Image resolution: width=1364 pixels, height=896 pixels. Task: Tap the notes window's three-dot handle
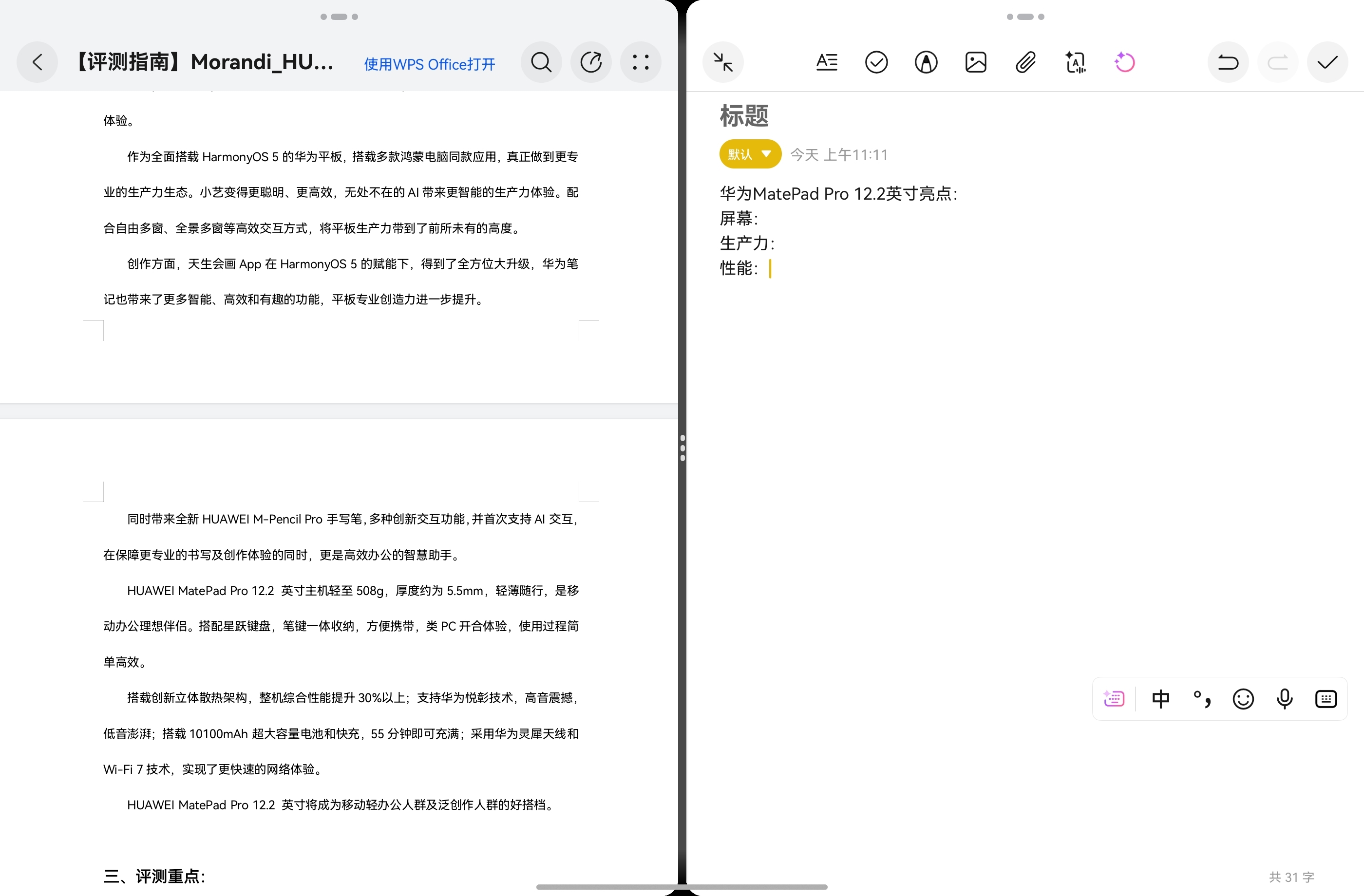(1025, 17)
